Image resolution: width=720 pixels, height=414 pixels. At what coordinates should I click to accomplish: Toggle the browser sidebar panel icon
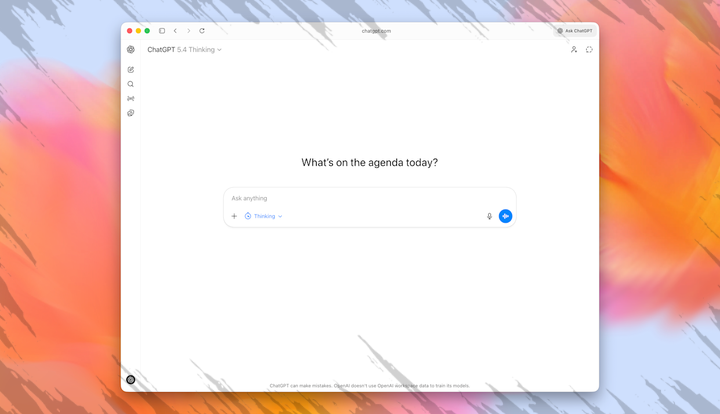click(162, 31)
